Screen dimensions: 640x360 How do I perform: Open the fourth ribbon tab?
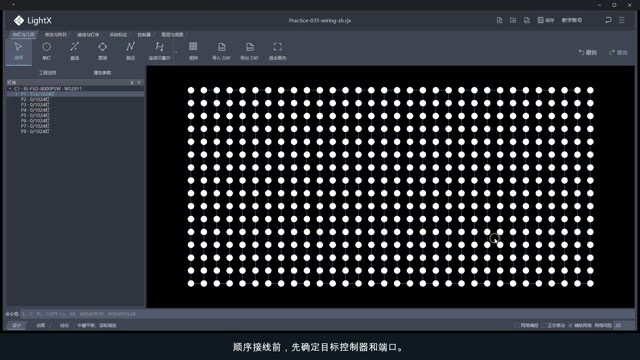(118, 35)
